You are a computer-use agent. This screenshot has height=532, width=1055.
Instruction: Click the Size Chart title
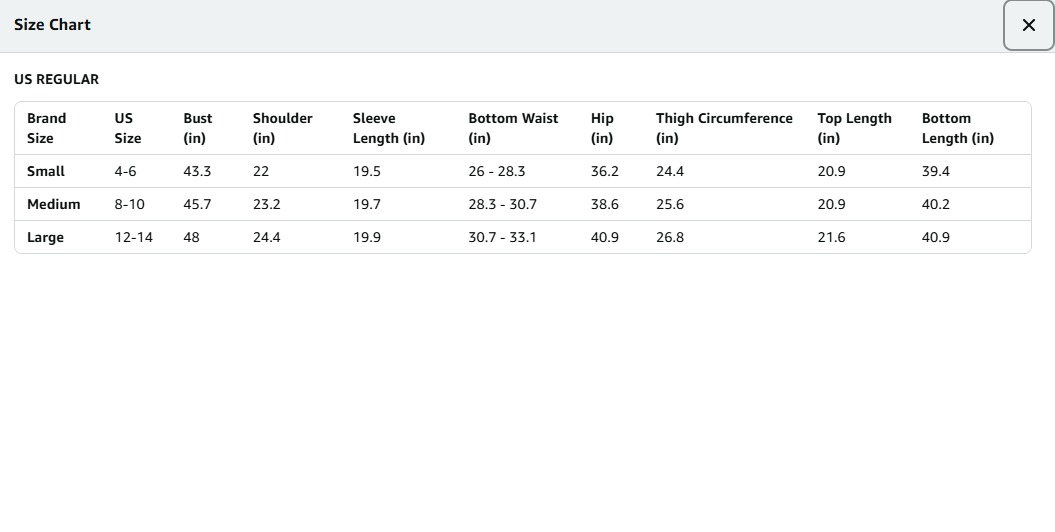point(52,25)
